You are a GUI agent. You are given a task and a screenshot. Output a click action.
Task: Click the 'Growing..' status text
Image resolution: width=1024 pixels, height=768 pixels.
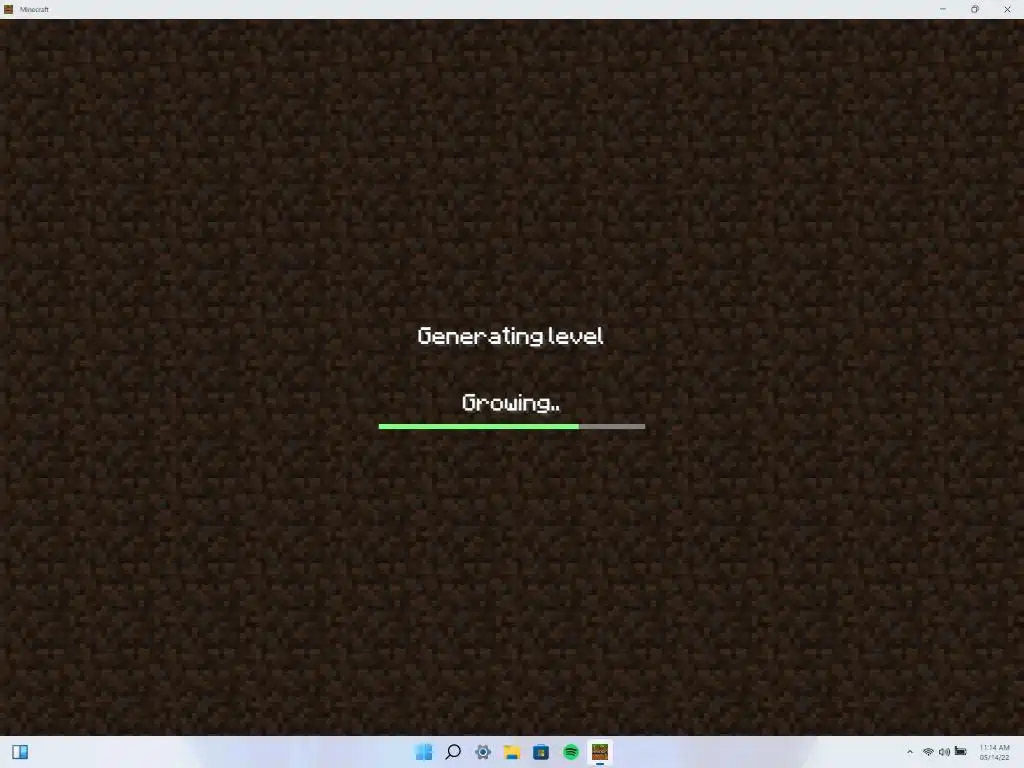(x=511, y=403)
